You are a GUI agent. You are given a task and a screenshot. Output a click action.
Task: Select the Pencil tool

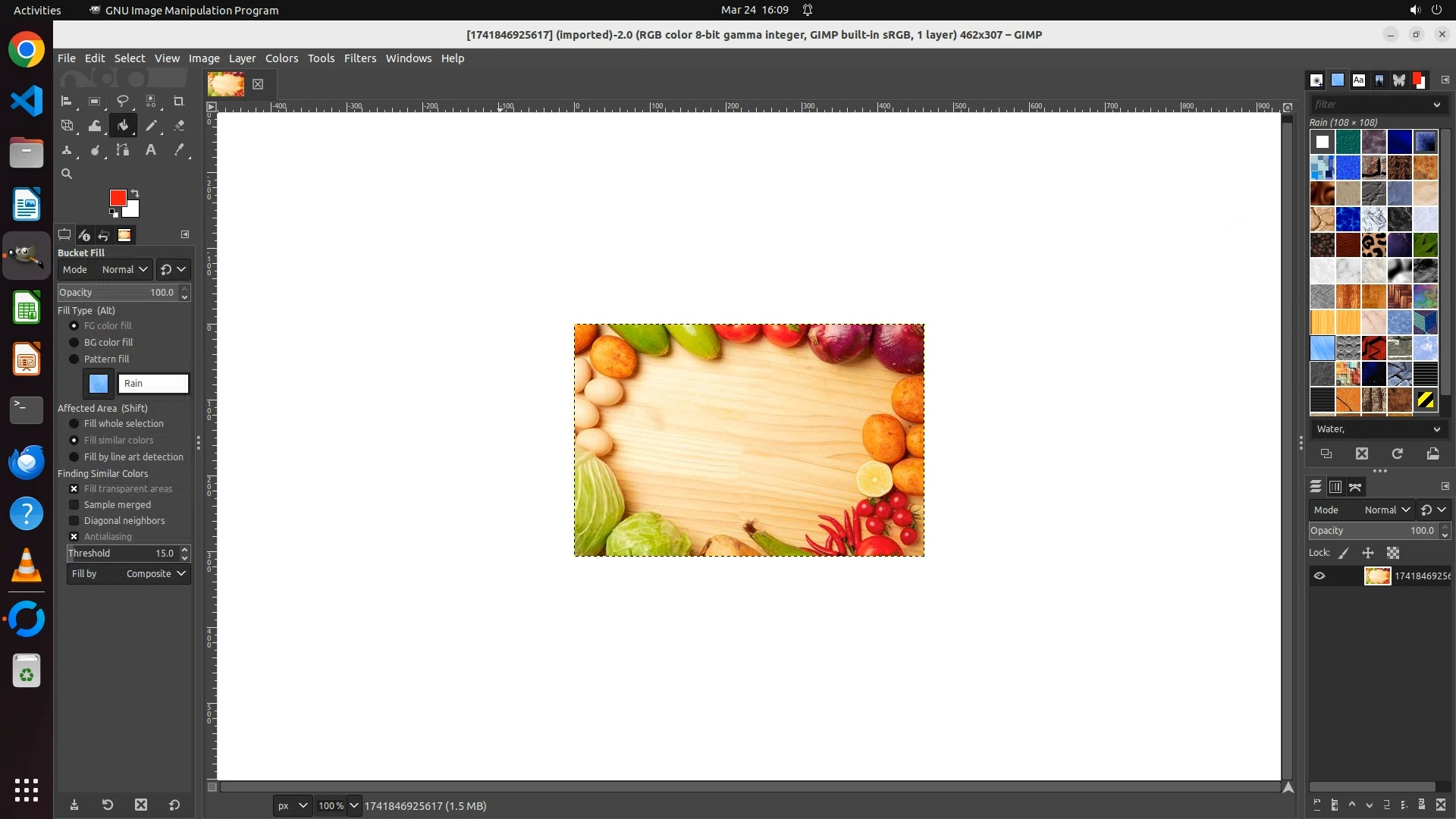pyautogui.click(x=151, y=126)
